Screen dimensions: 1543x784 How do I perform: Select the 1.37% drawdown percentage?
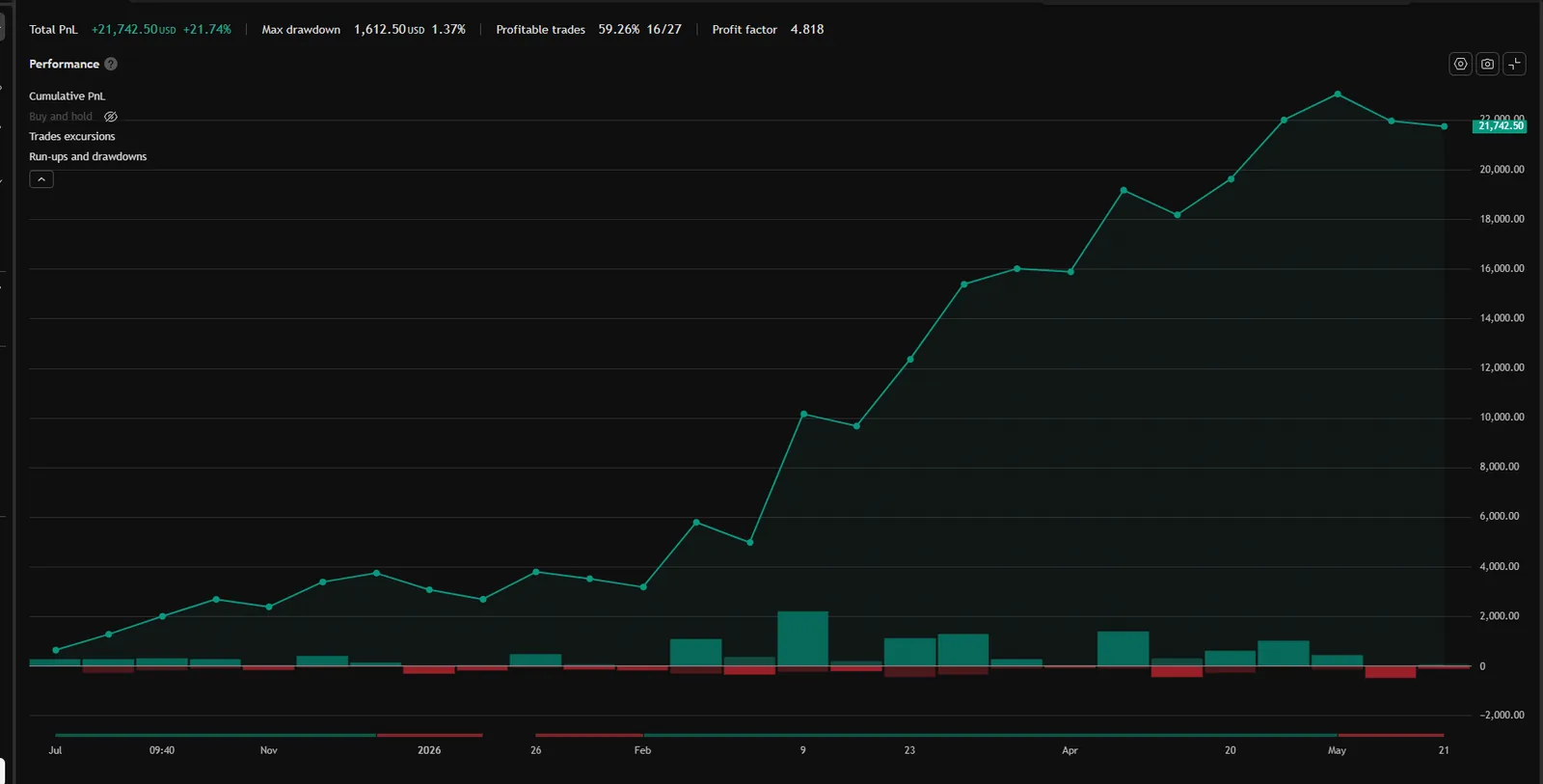[448, 30]
